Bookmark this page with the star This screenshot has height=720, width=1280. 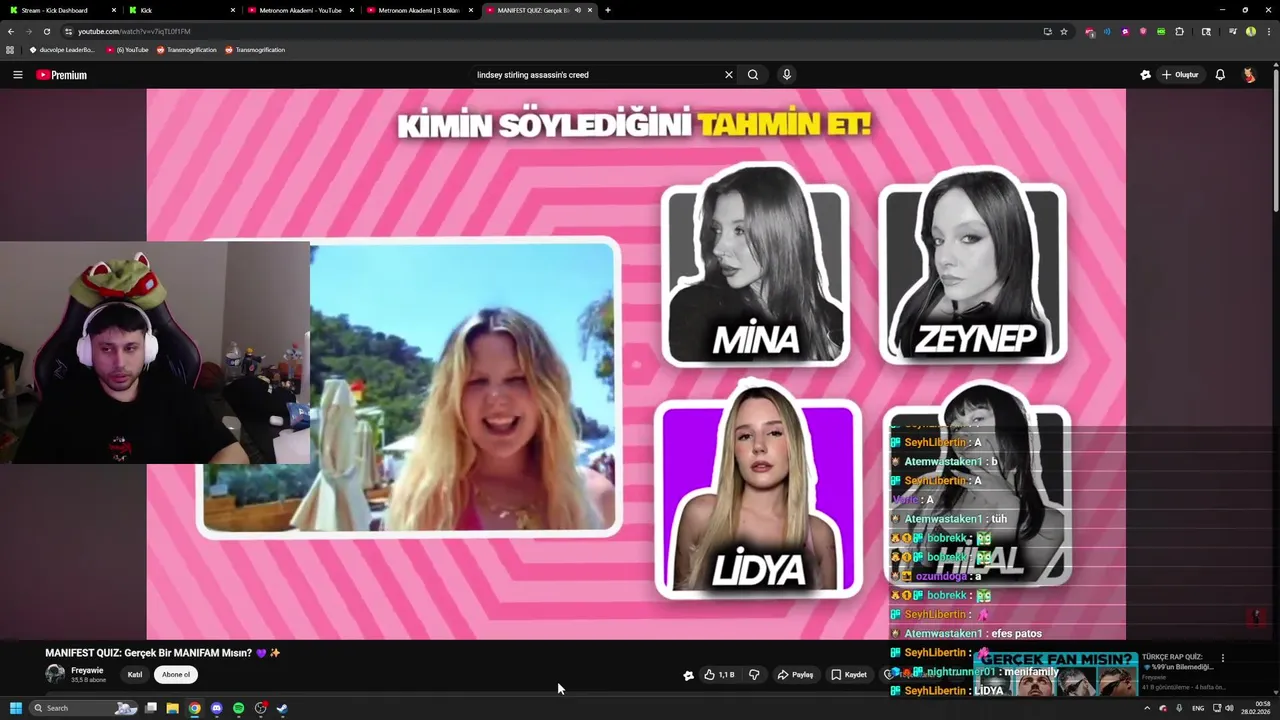[x=1064, y=31]
